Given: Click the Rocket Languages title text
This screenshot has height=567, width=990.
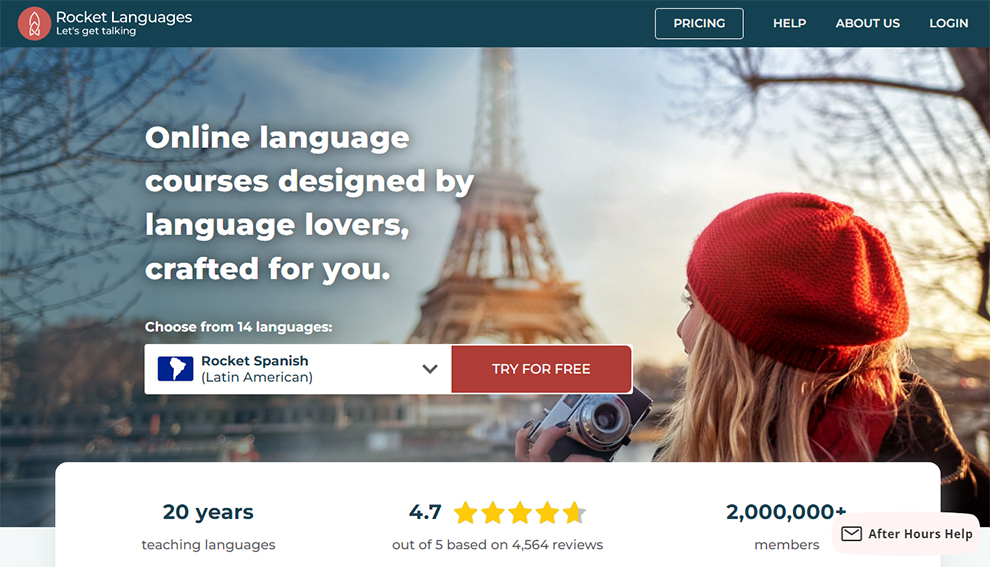Looking at the screenshot, I should (x=124, y=17).
